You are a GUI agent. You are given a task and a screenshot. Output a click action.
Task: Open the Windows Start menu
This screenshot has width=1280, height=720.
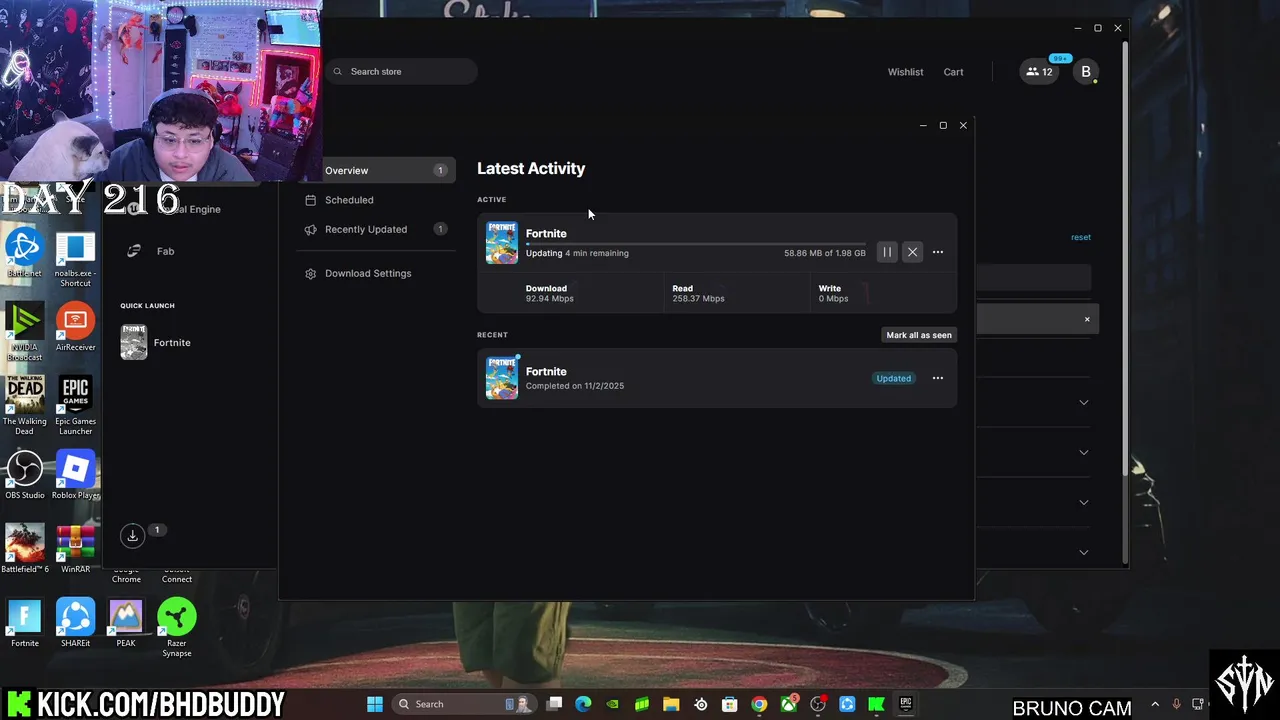pos(375,704)
